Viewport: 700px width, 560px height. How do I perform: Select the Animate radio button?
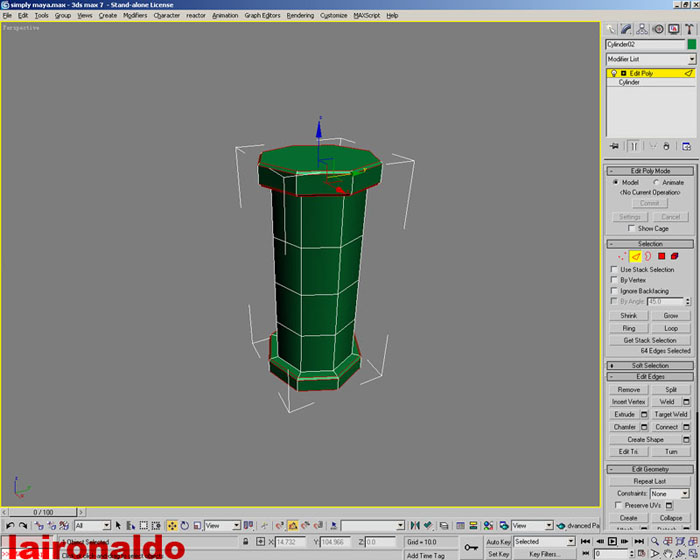656,182
